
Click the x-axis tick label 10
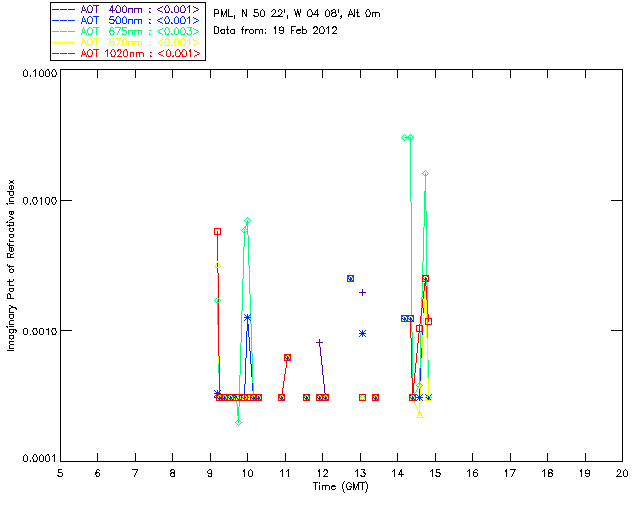tap(247, 473)
